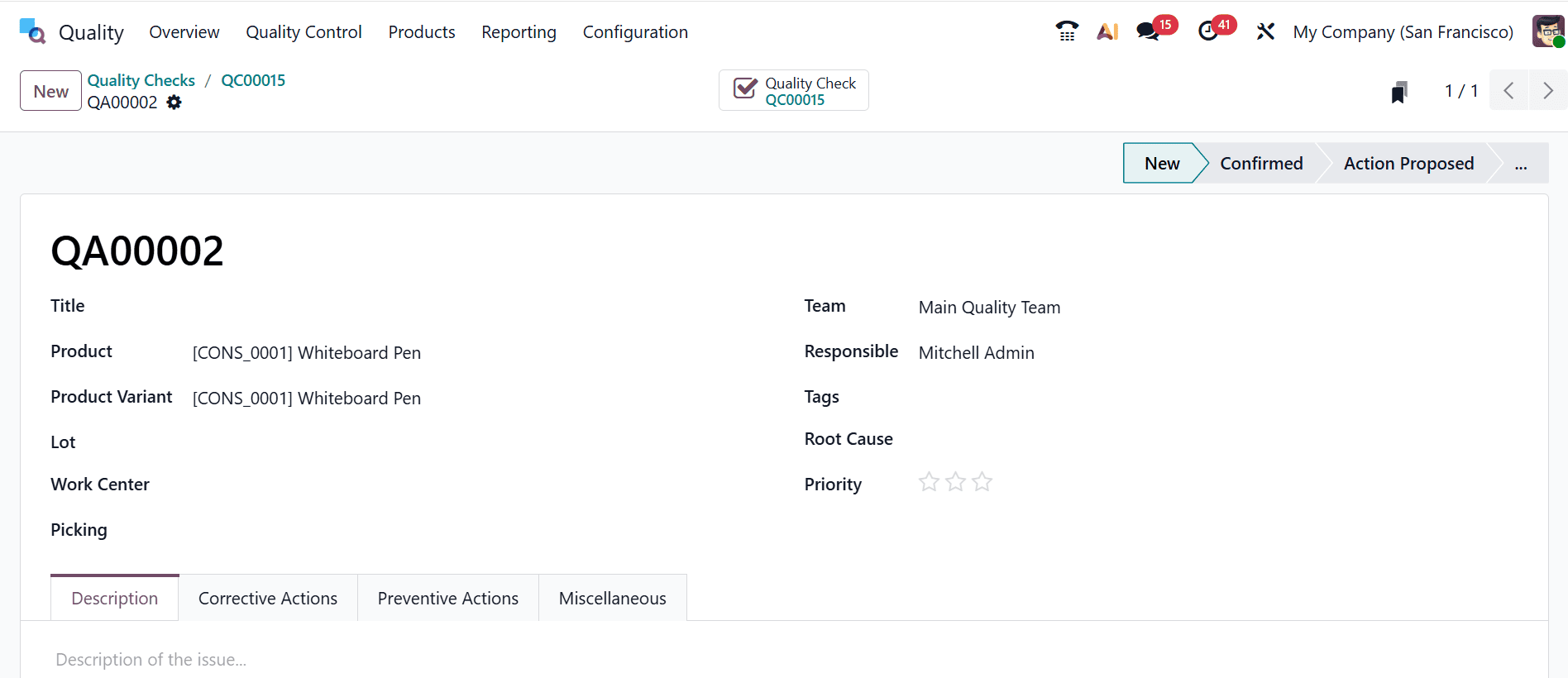Go to previous record arrow
1568x678 pixels.
click(1508, 90)
